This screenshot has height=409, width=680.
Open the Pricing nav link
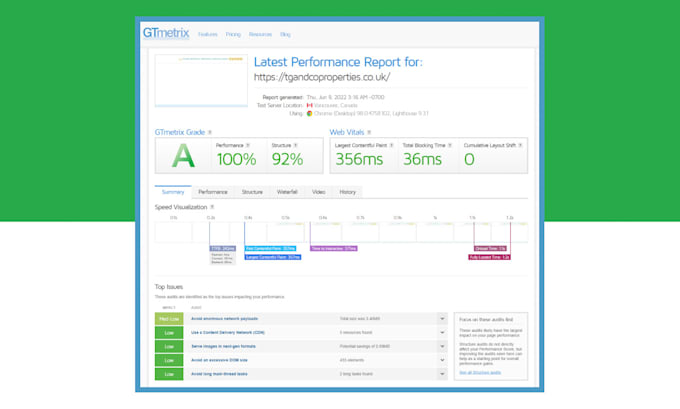(233, 34)
